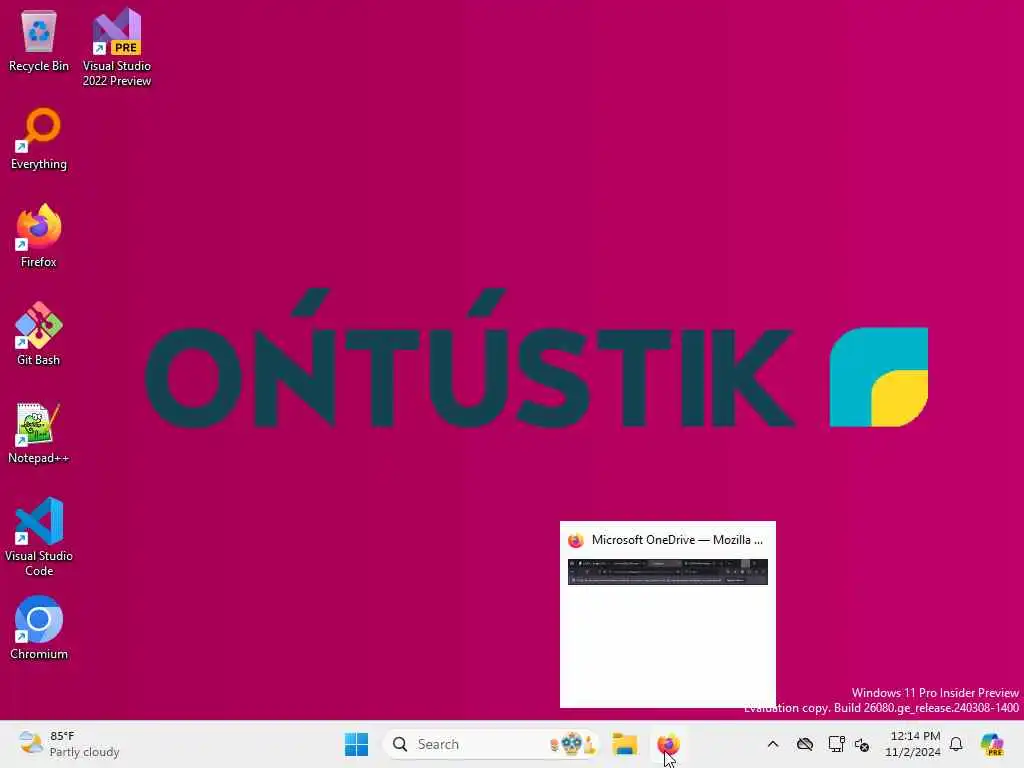Click the display/network tray icon

(836, 744)
